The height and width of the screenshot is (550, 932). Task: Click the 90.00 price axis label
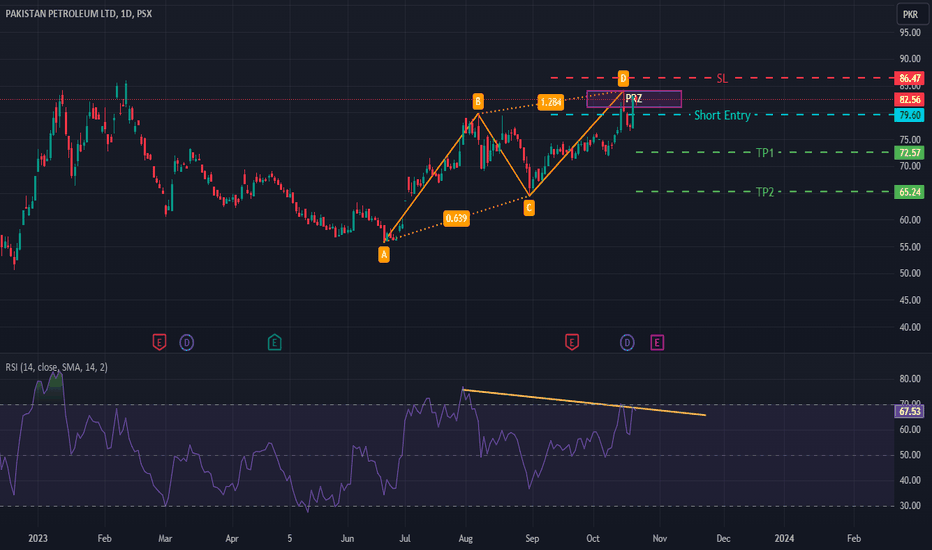point(910,59)
